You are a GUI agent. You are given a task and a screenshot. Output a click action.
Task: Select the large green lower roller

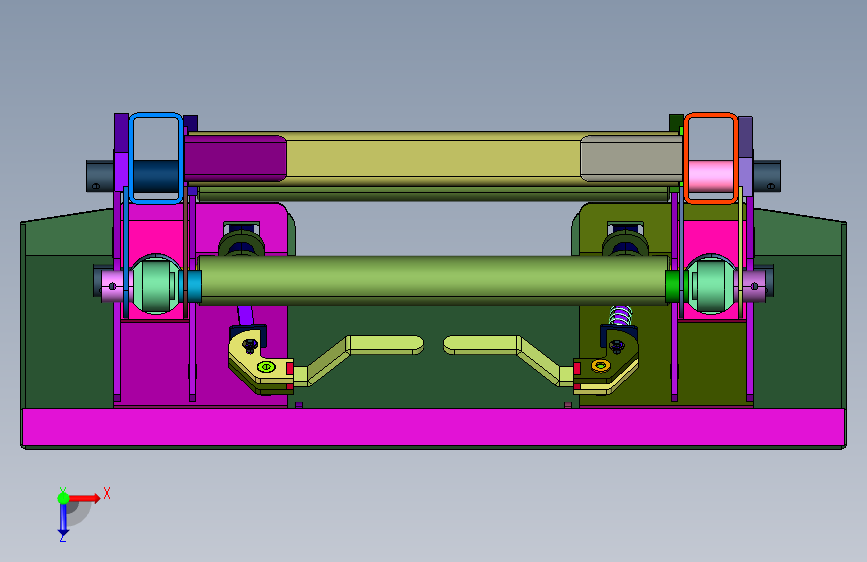(433, 280)
